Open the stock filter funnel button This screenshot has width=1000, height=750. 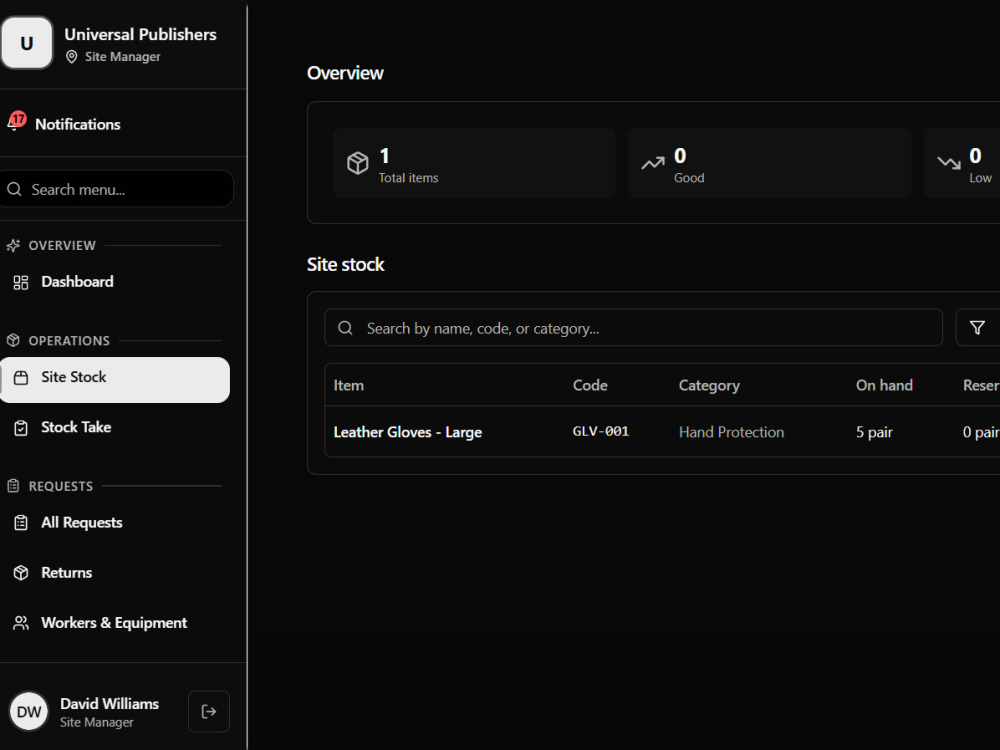[977, 328]
